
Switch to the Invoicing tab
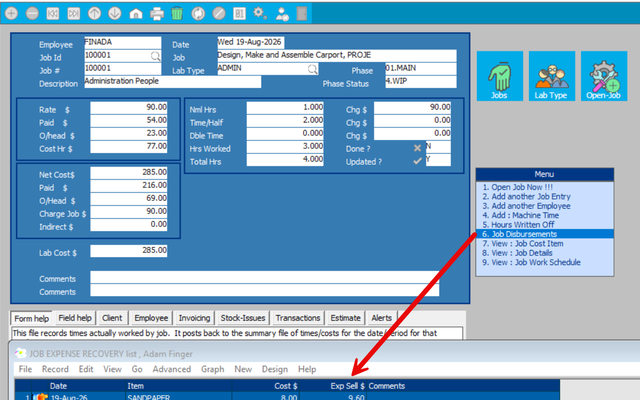pyautogui.click(x=194, y=318)
